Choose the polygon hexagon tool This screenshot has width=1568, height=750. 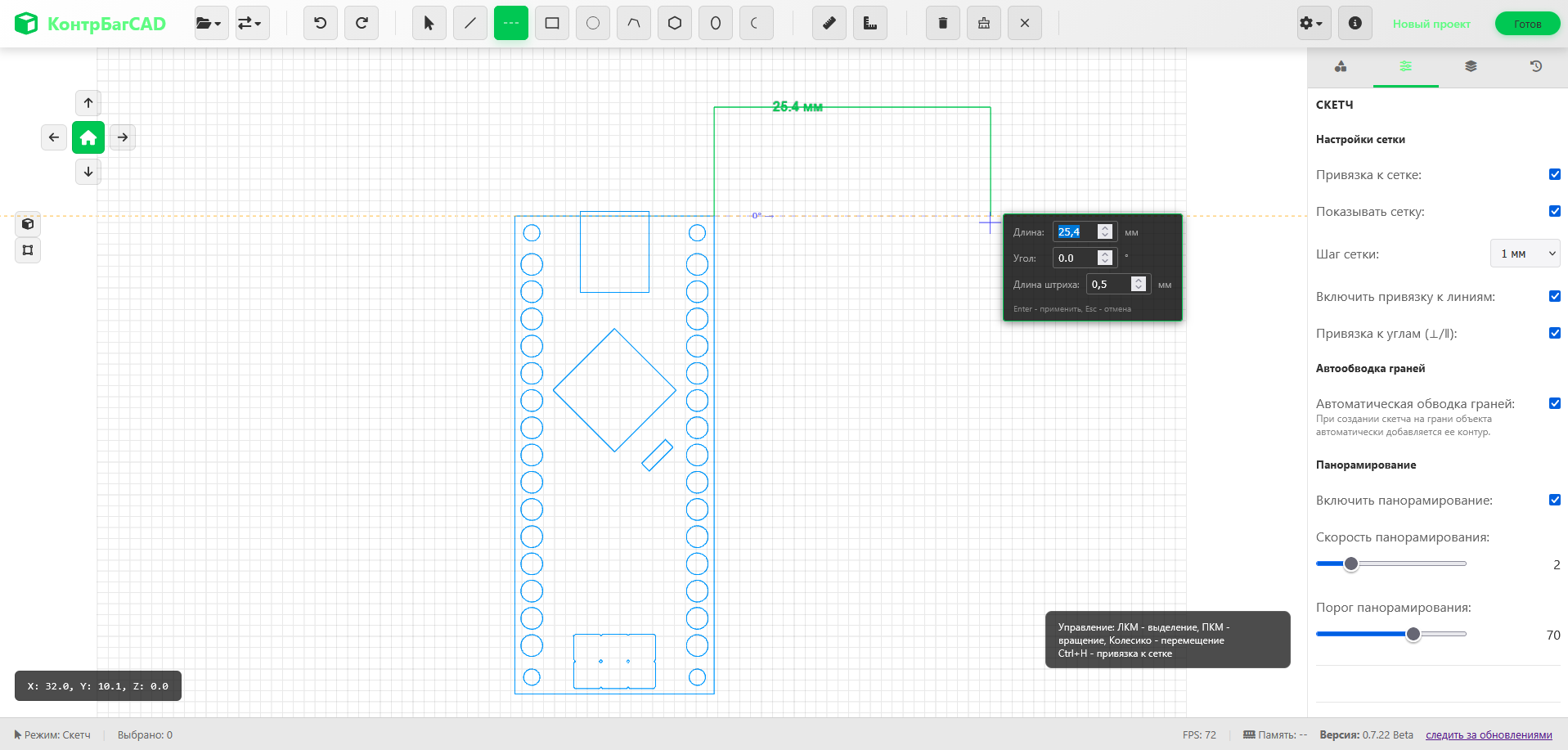tap(675, 23)
